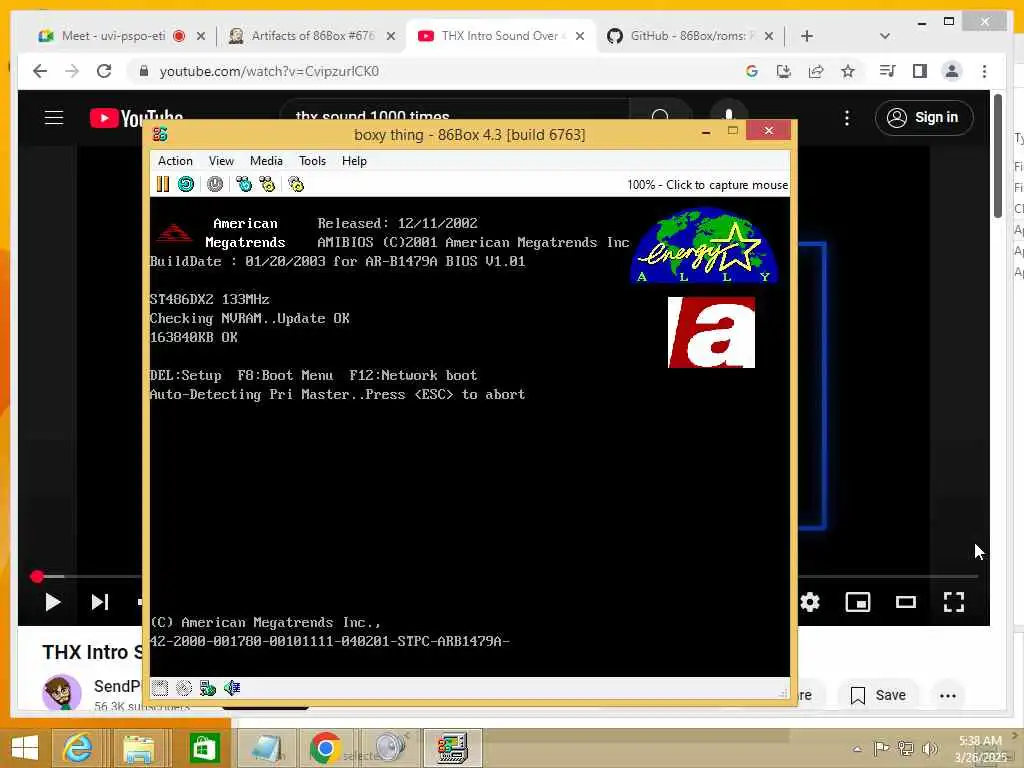Viewport: 1024px width, 768px height.
Task: Open the Help menu in 86Box
Action: 354,161
